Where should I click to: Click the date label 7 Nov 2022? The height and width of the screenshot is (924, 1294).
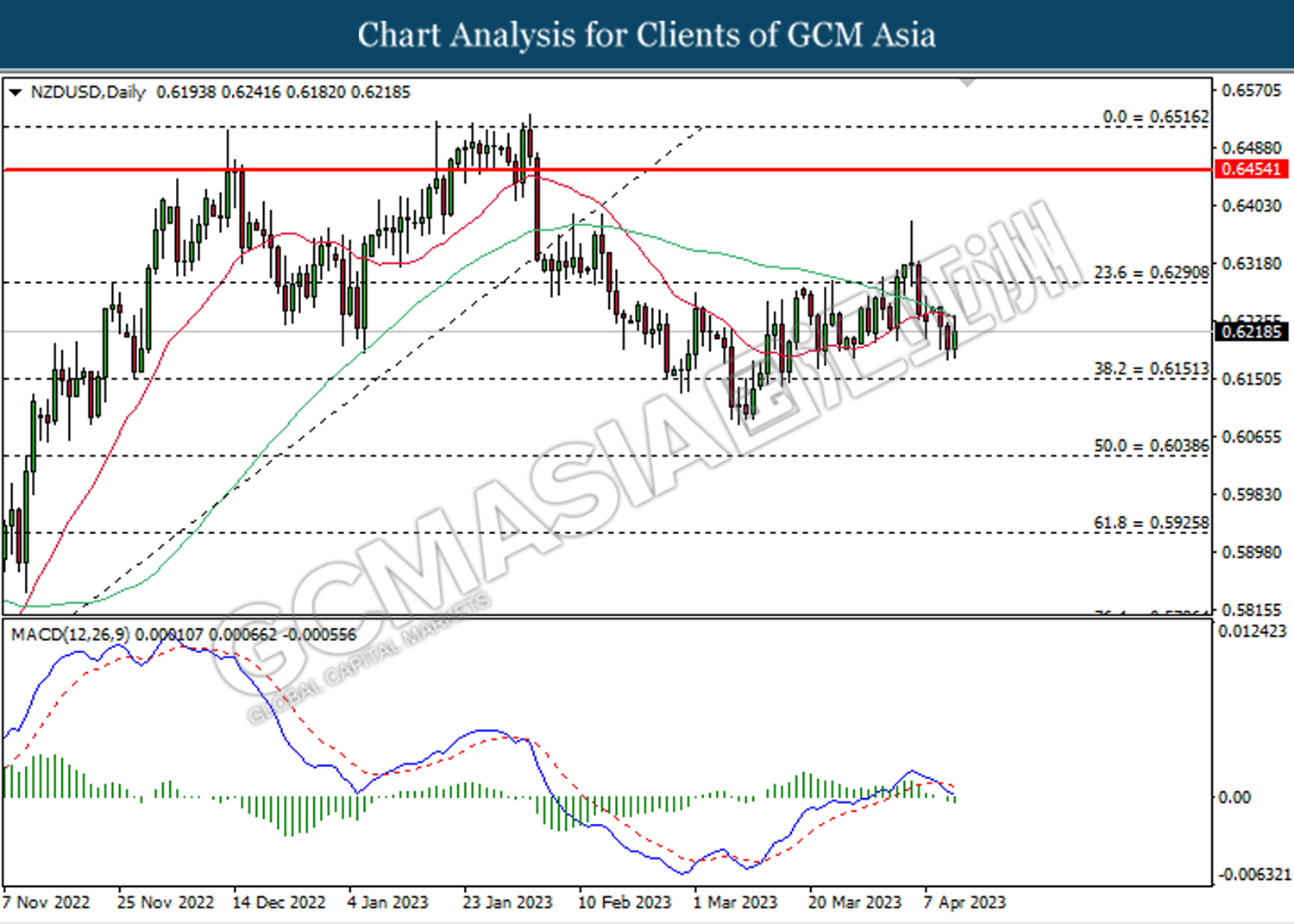pyautogui.click(x=46, y=902)
